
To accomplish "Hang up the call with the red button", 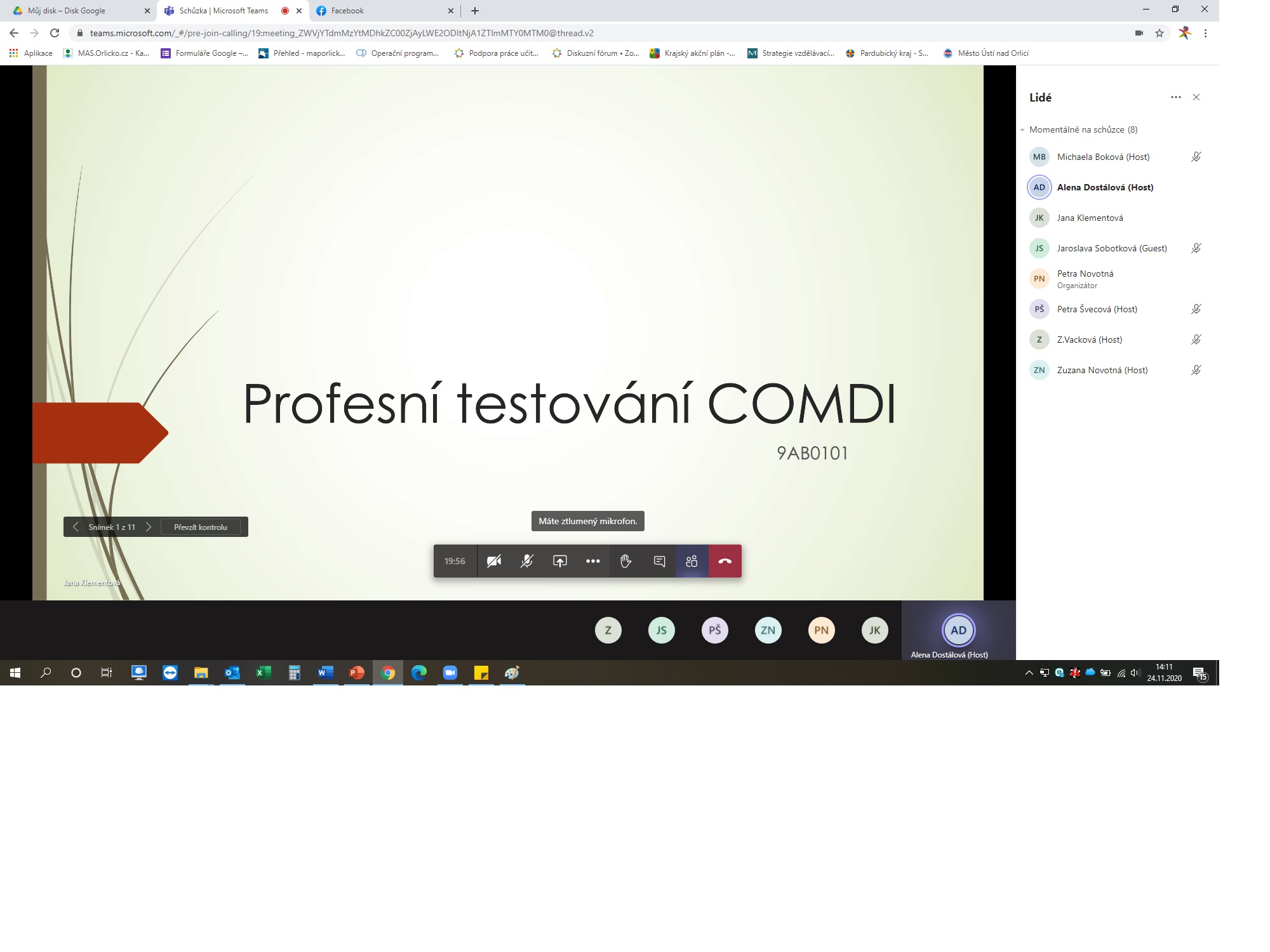I will [725, 561].
